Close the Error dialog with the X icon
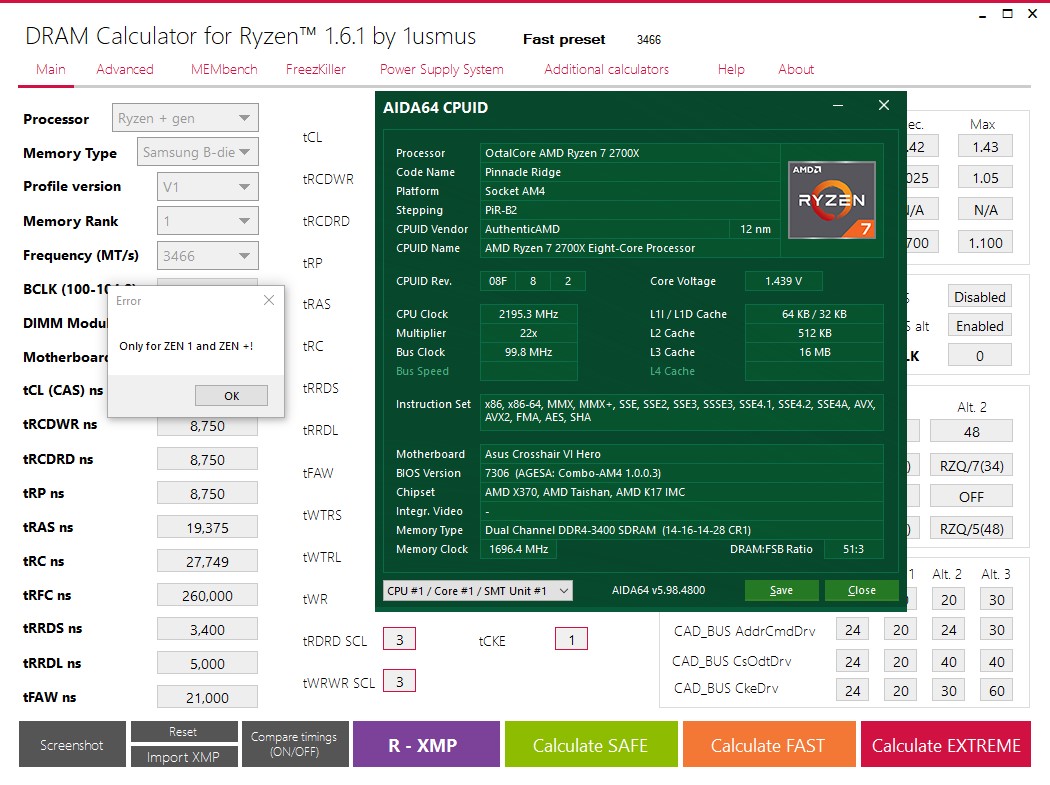 pos(269,300)
